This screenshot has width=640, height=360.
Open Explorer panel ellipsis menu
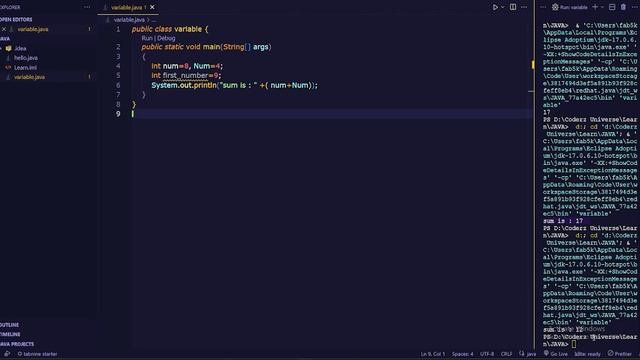coord(87,7)
